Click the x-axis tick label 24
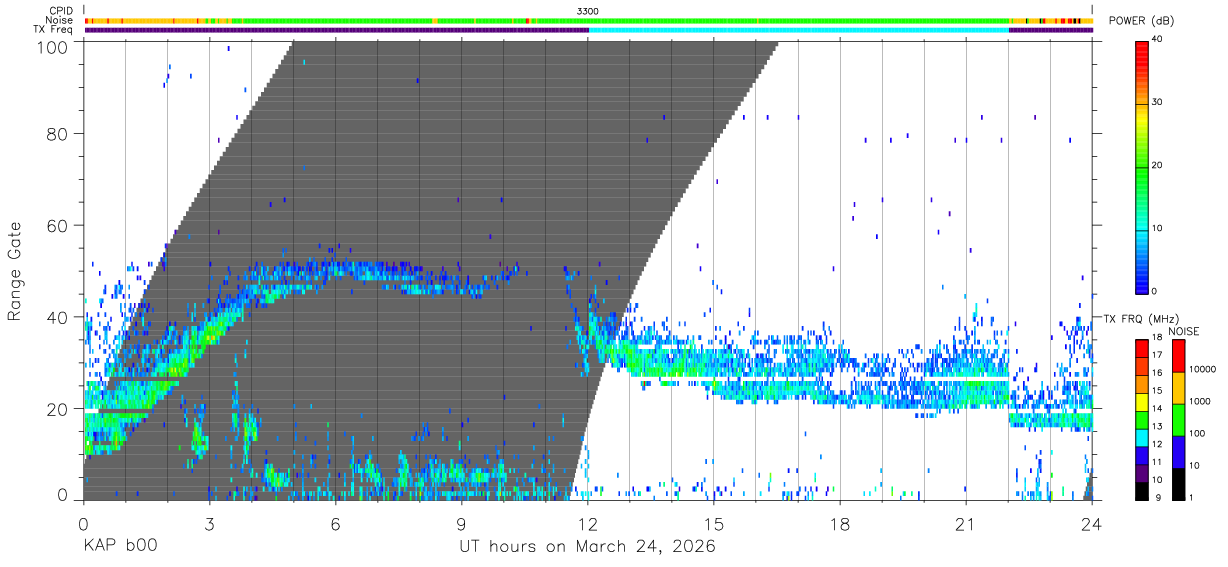The image size is (1228, 567). tap(1092, 524)
